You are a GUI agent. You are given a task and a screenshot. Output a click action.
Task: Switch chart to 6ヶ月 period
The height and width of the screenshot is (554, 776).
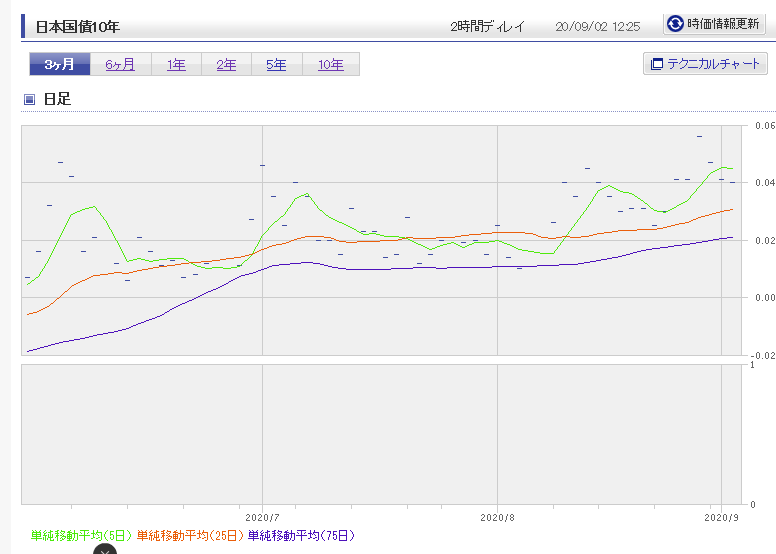[120, 64]
